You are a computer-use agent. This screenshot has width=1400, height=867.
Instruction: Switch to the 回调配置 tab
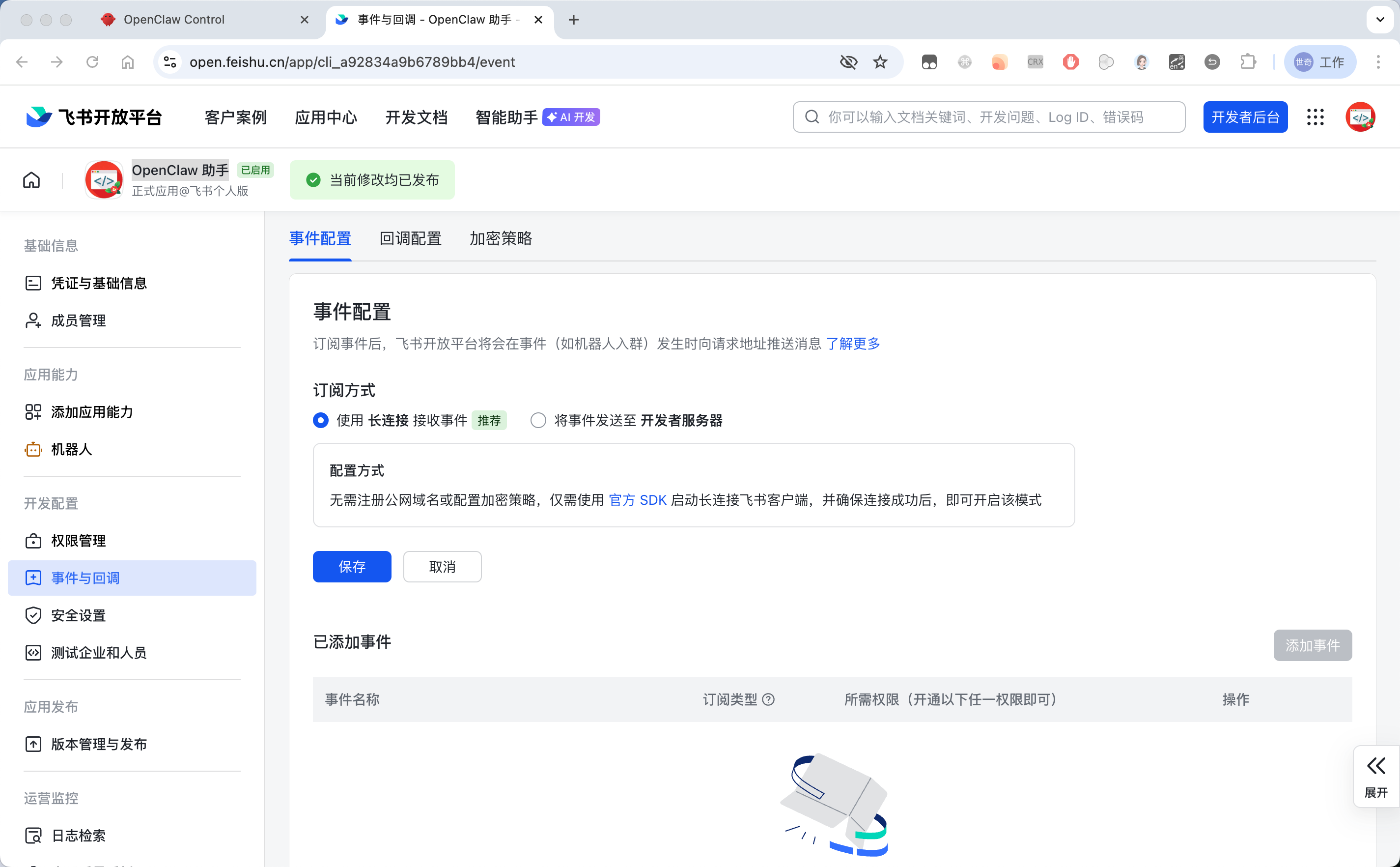[410, 238]
